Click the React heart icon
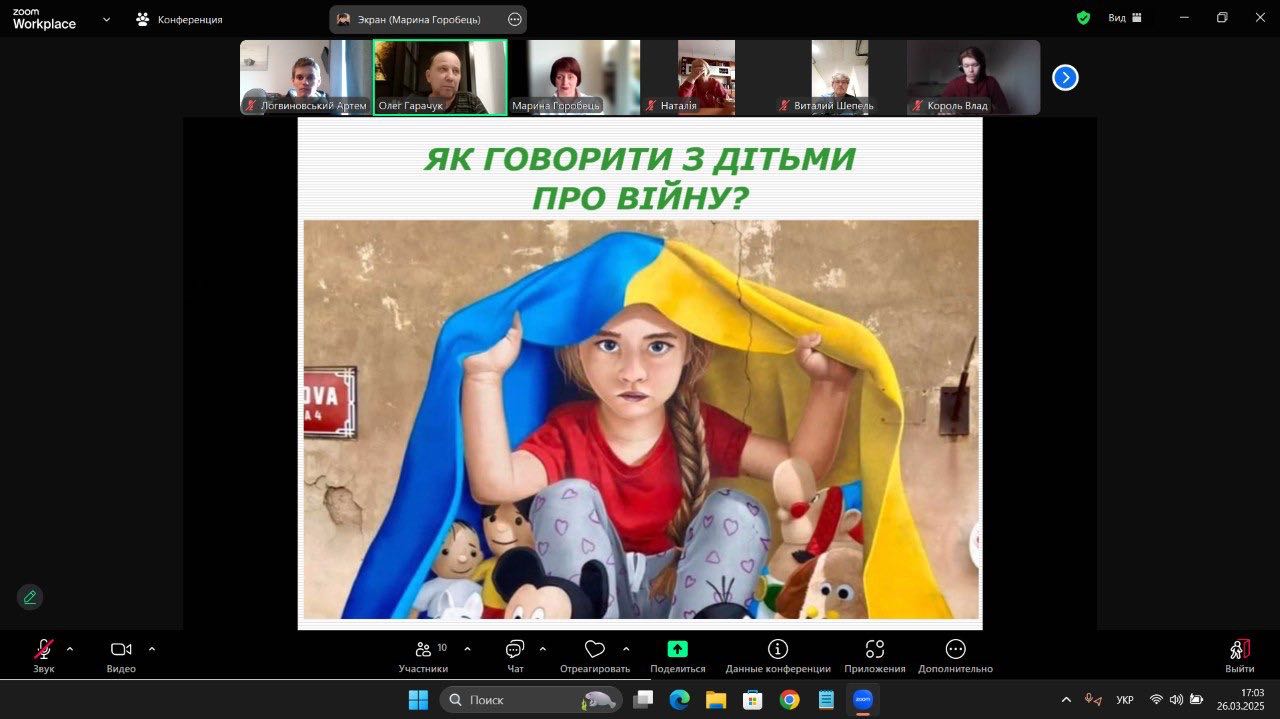The width and height of the screenshot is (1280, 719). point(595,655)
